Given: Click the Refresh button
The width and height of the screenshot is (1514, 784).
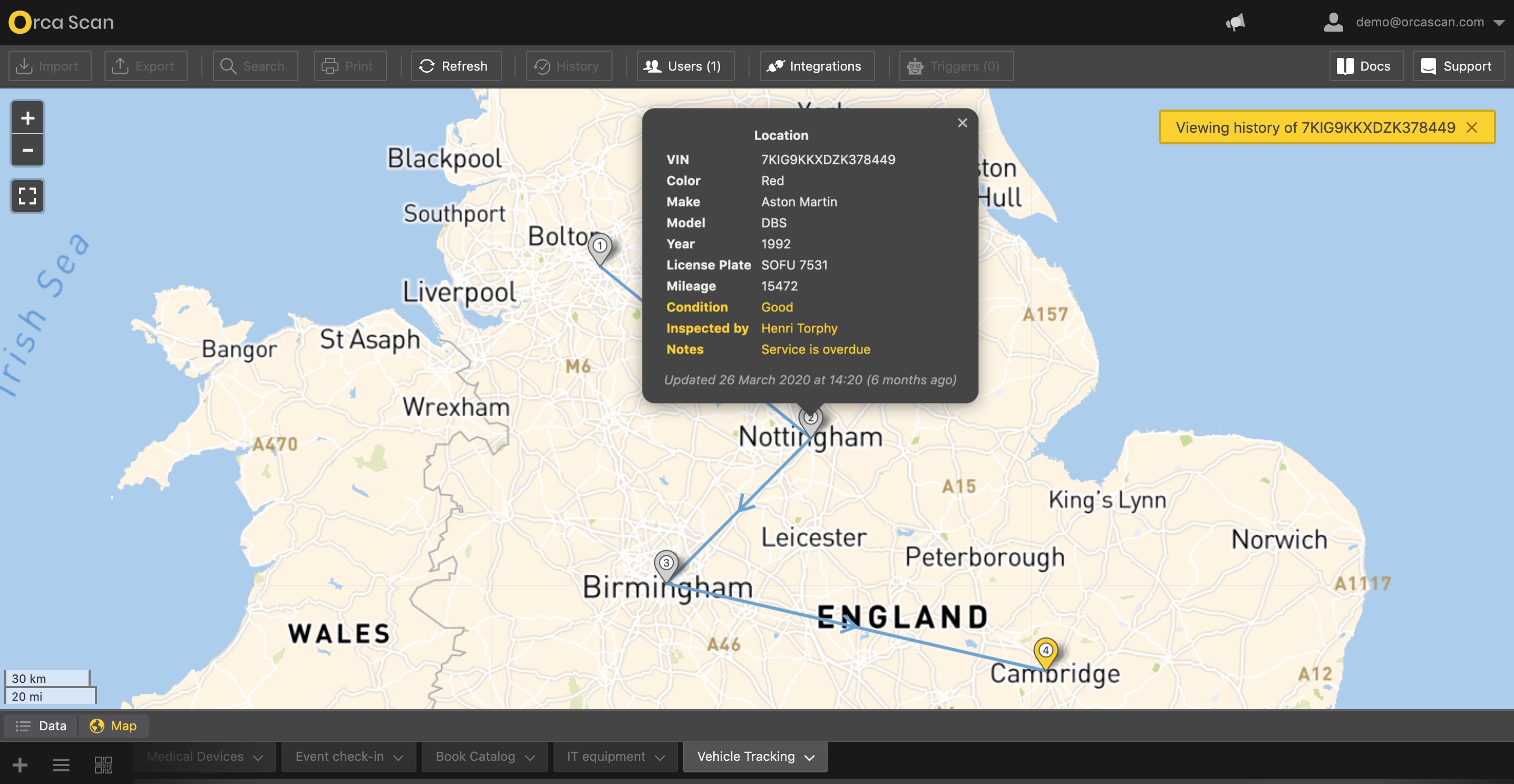Looking at the screenshot, I should tap(453, 66).
